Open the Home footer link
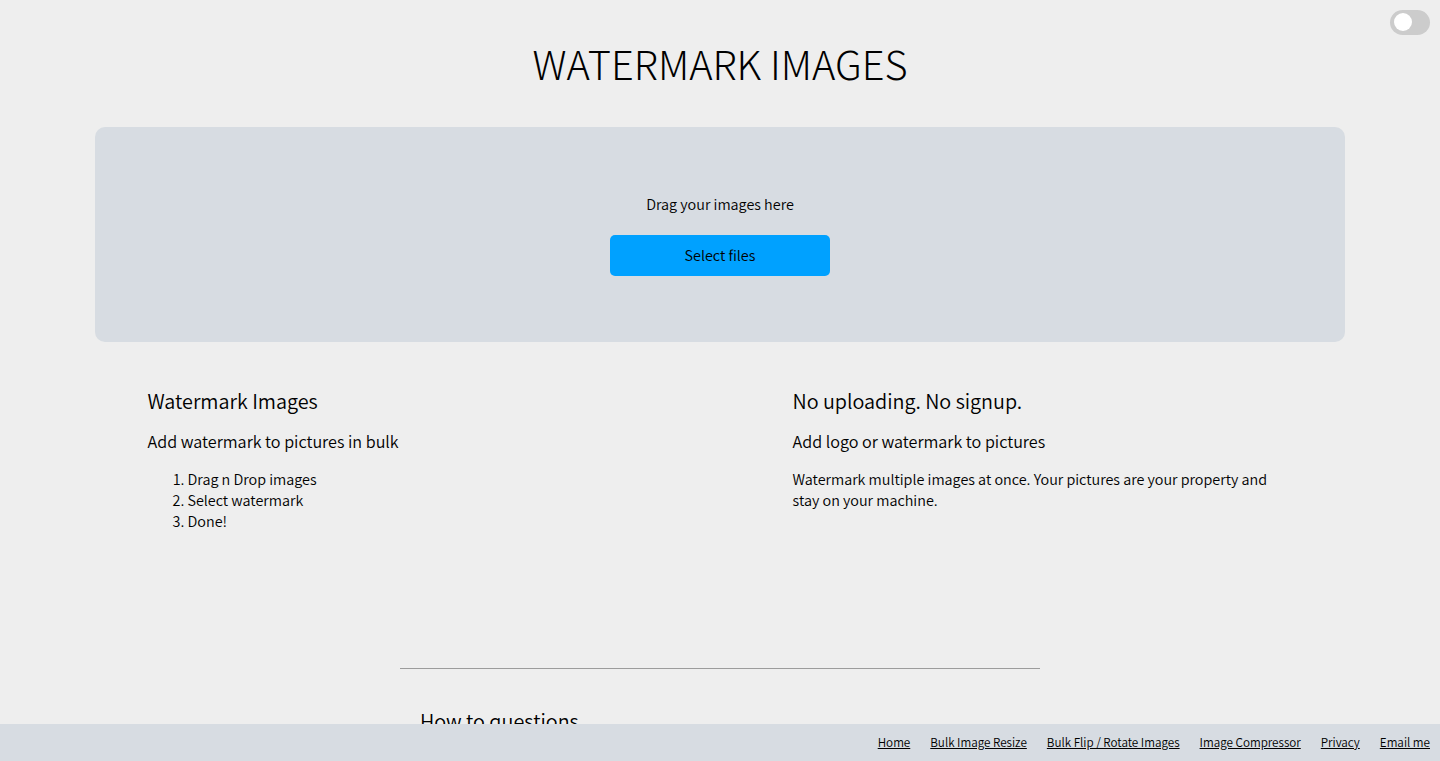This screenshot has height=761, width=1440. click(894, 742)
